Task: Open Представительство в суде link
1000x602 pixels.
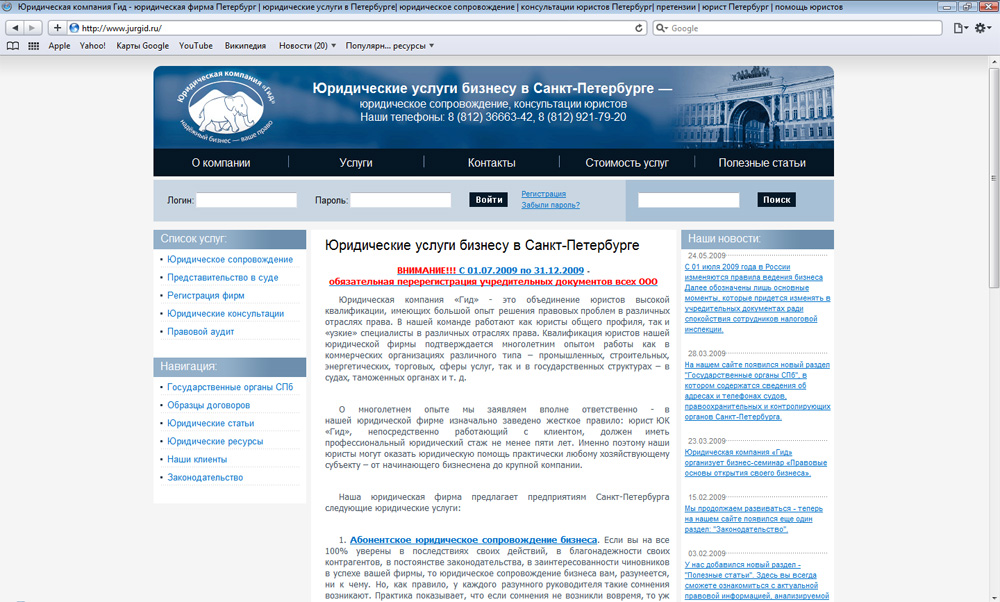Action: tap(223, 277)
